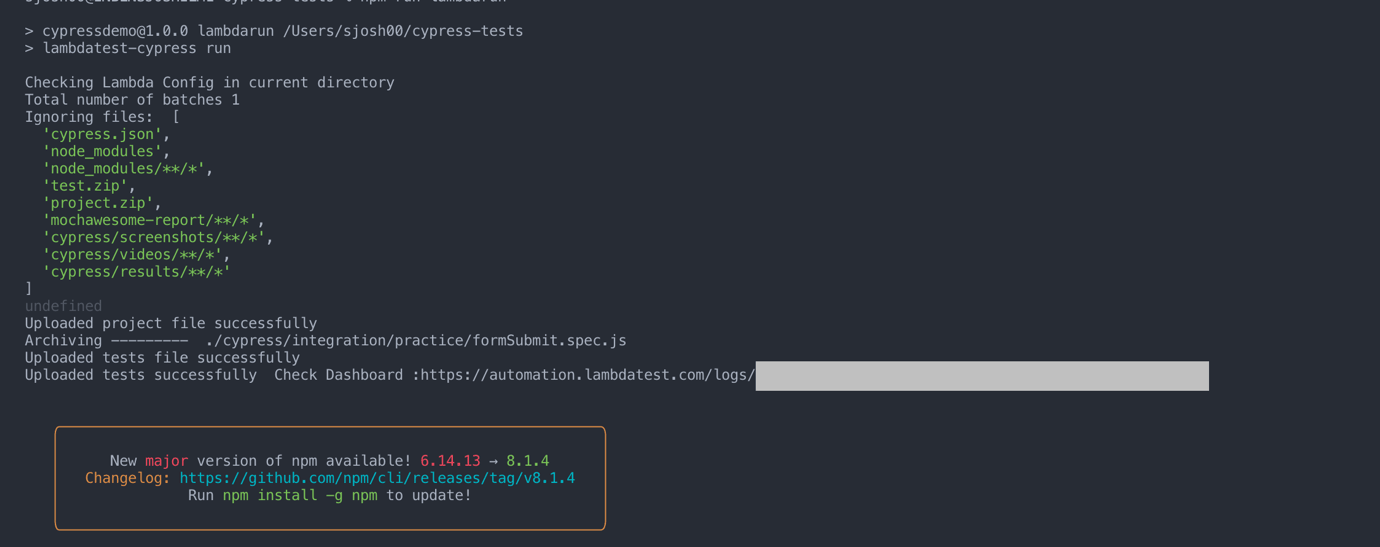
Task: Click 'Uploaded project file successfully' message
Action: [x=171, y=323]
